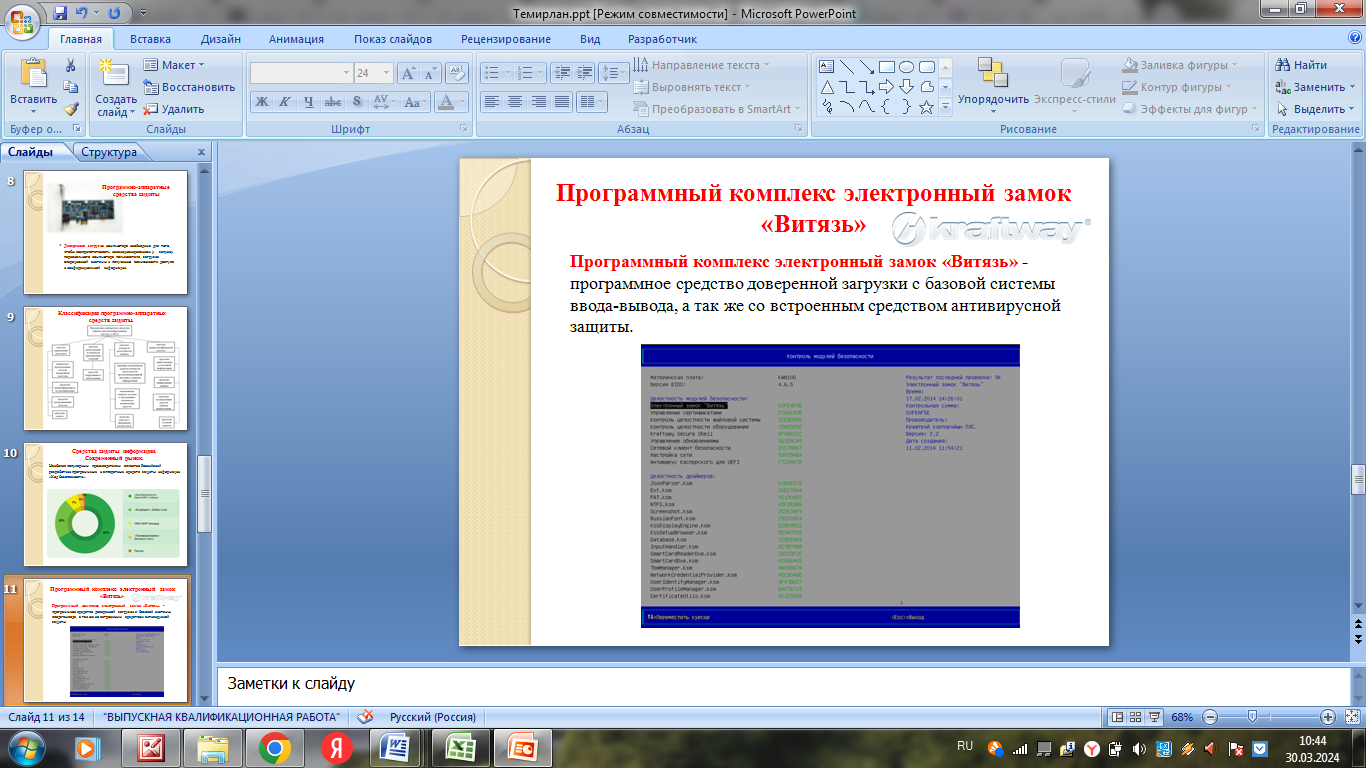This screenshot has width=1366, height=768.
Task: Open the Выделить dropdown
Action: [1314, 109]
